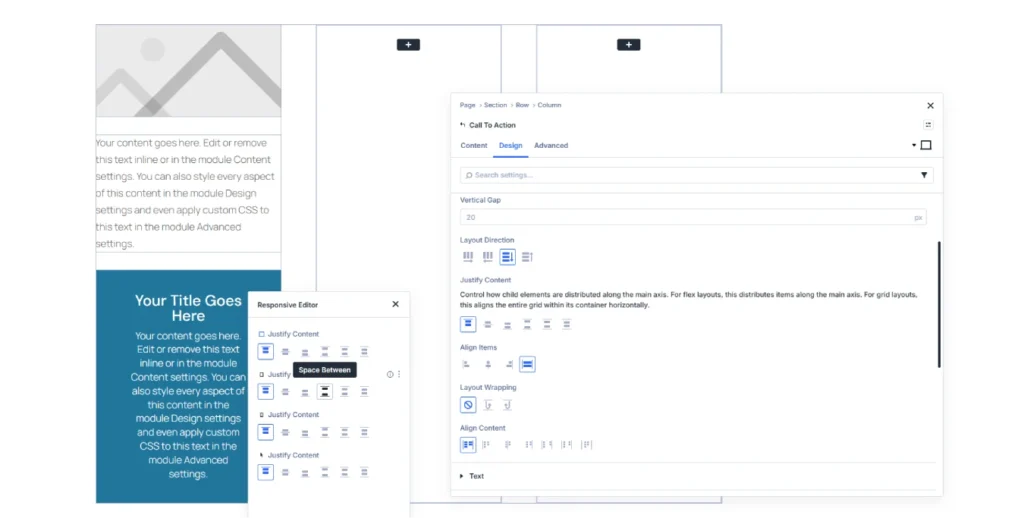Click the back arrow beside Call To Action

coord(462,125)
